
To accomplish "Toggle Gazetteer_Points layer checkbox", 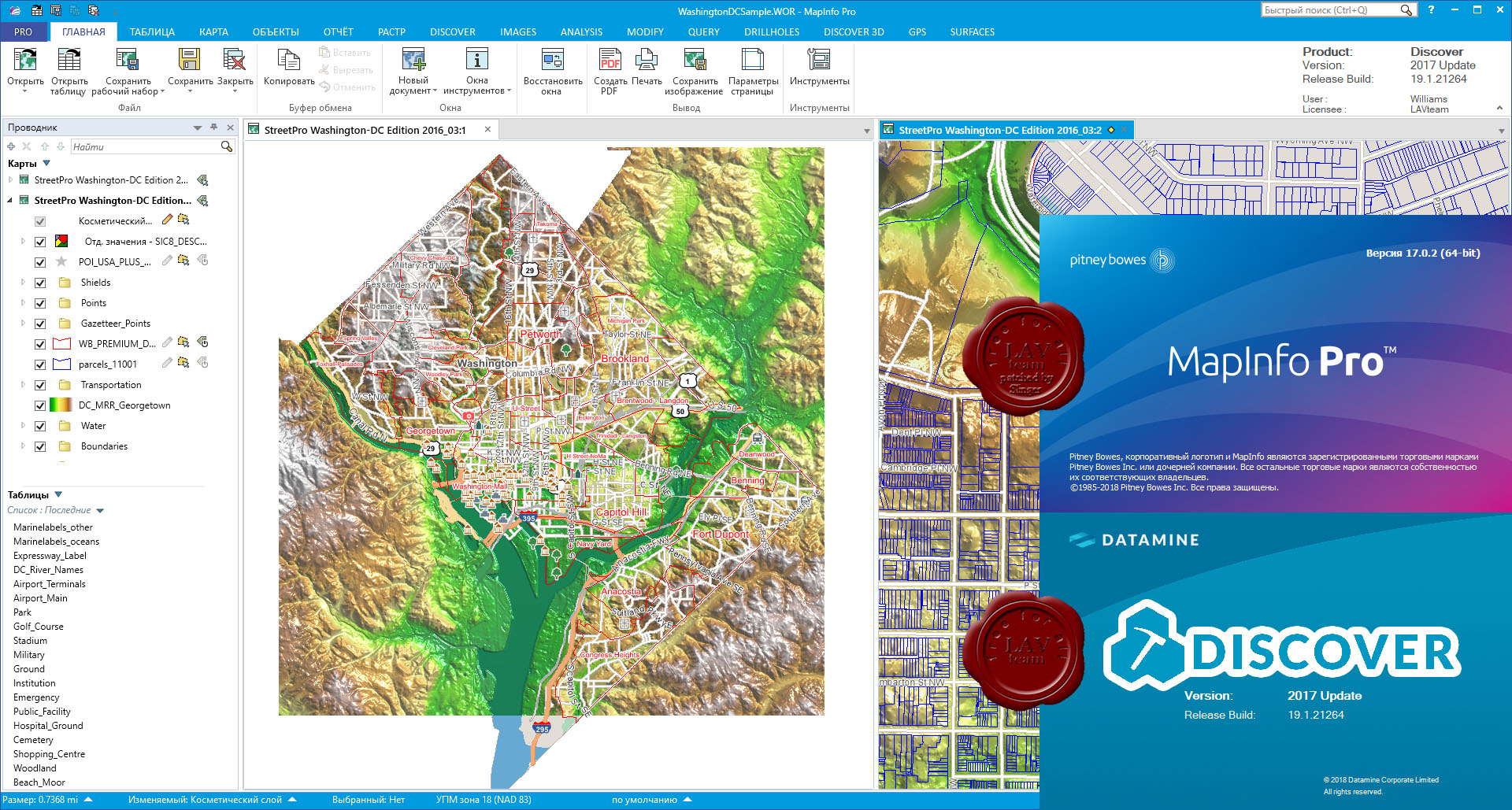I will 40,324.
